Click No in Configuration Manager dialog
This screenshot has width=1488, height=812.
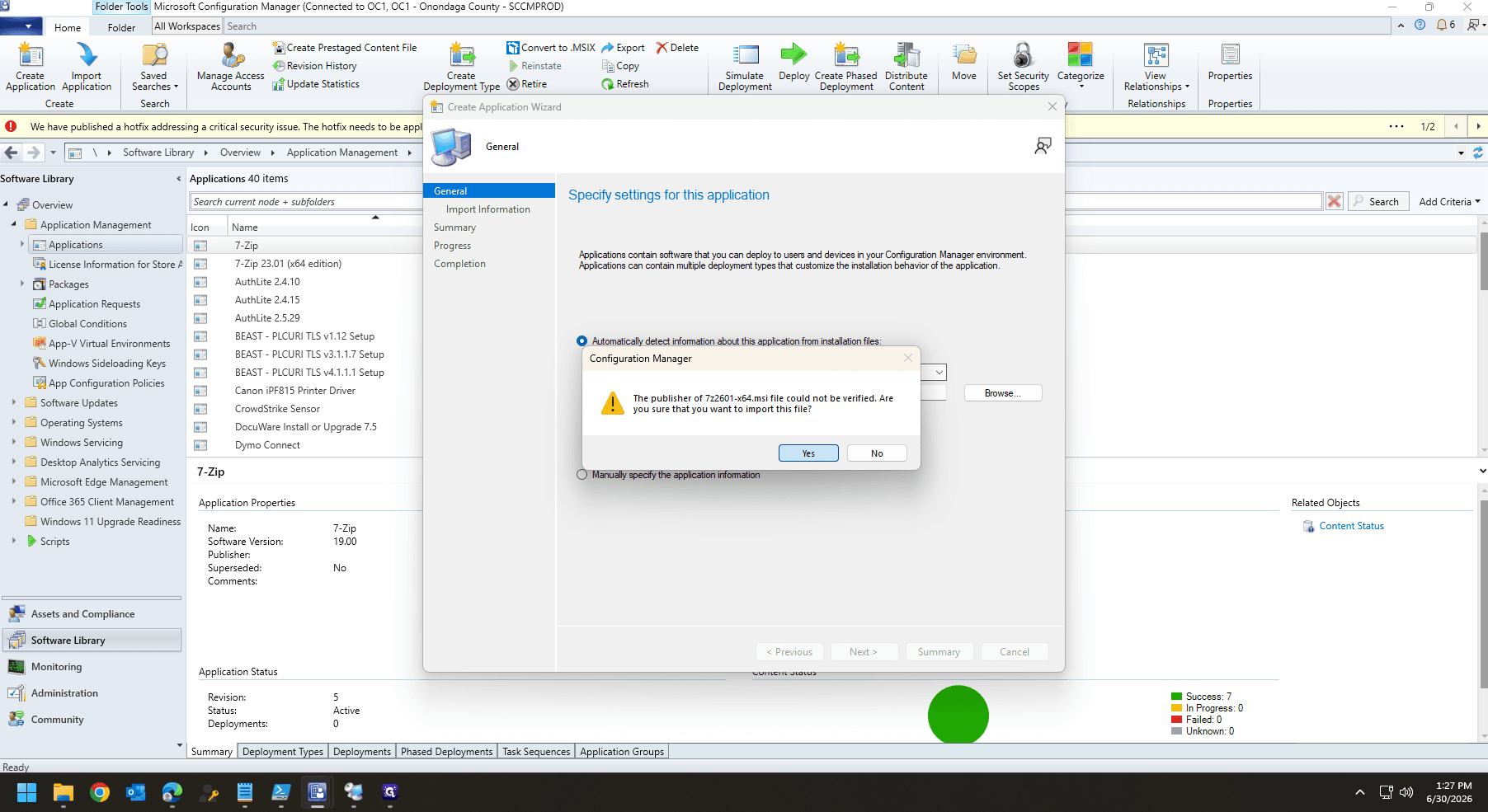877,453
